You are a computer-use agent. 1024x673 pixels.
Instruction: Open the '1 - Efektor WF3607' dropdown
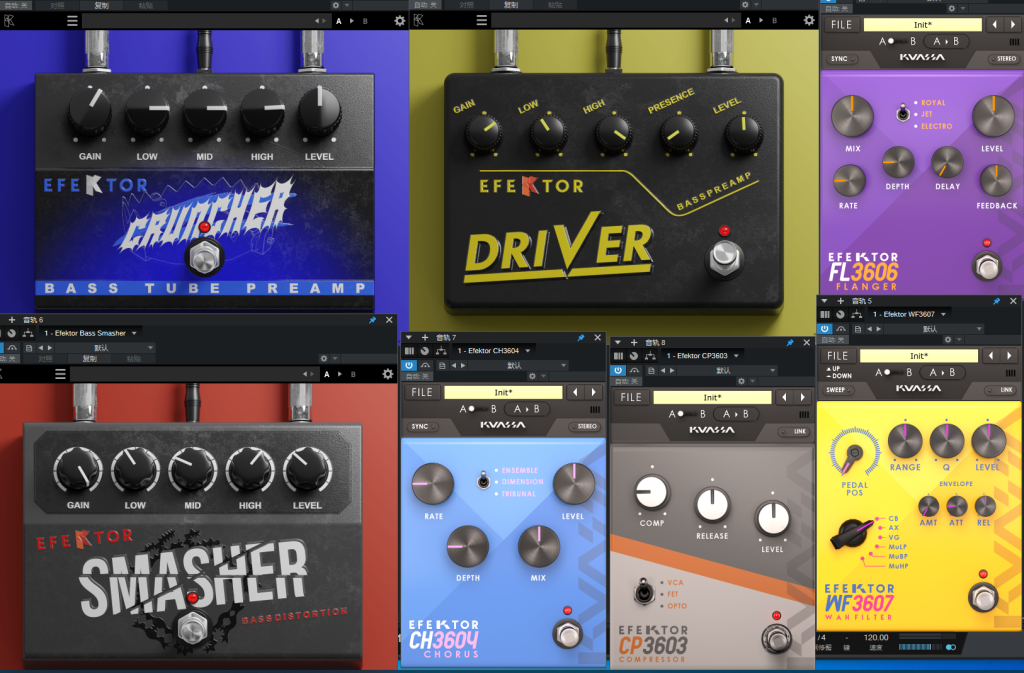(909, 314)
